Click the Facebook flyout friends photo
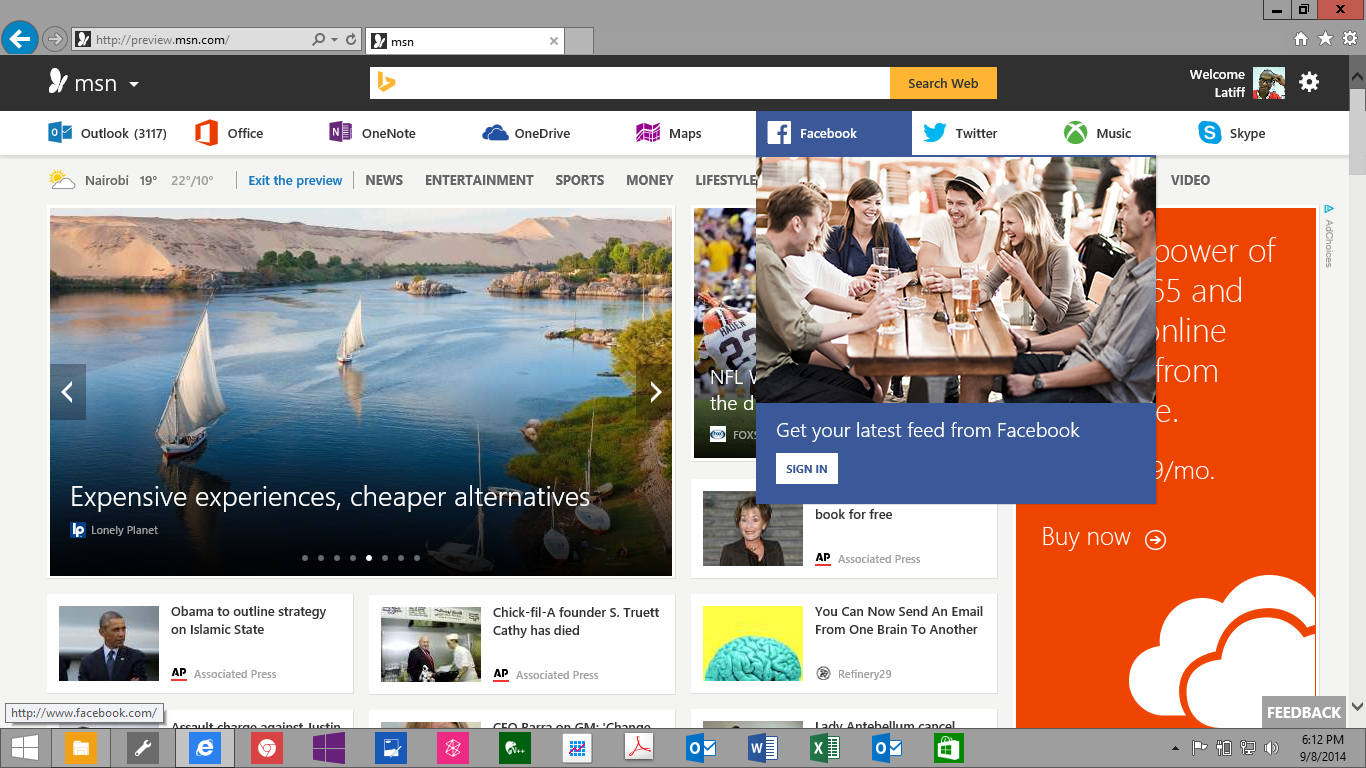1366x768 pixels. coord(956,279)
